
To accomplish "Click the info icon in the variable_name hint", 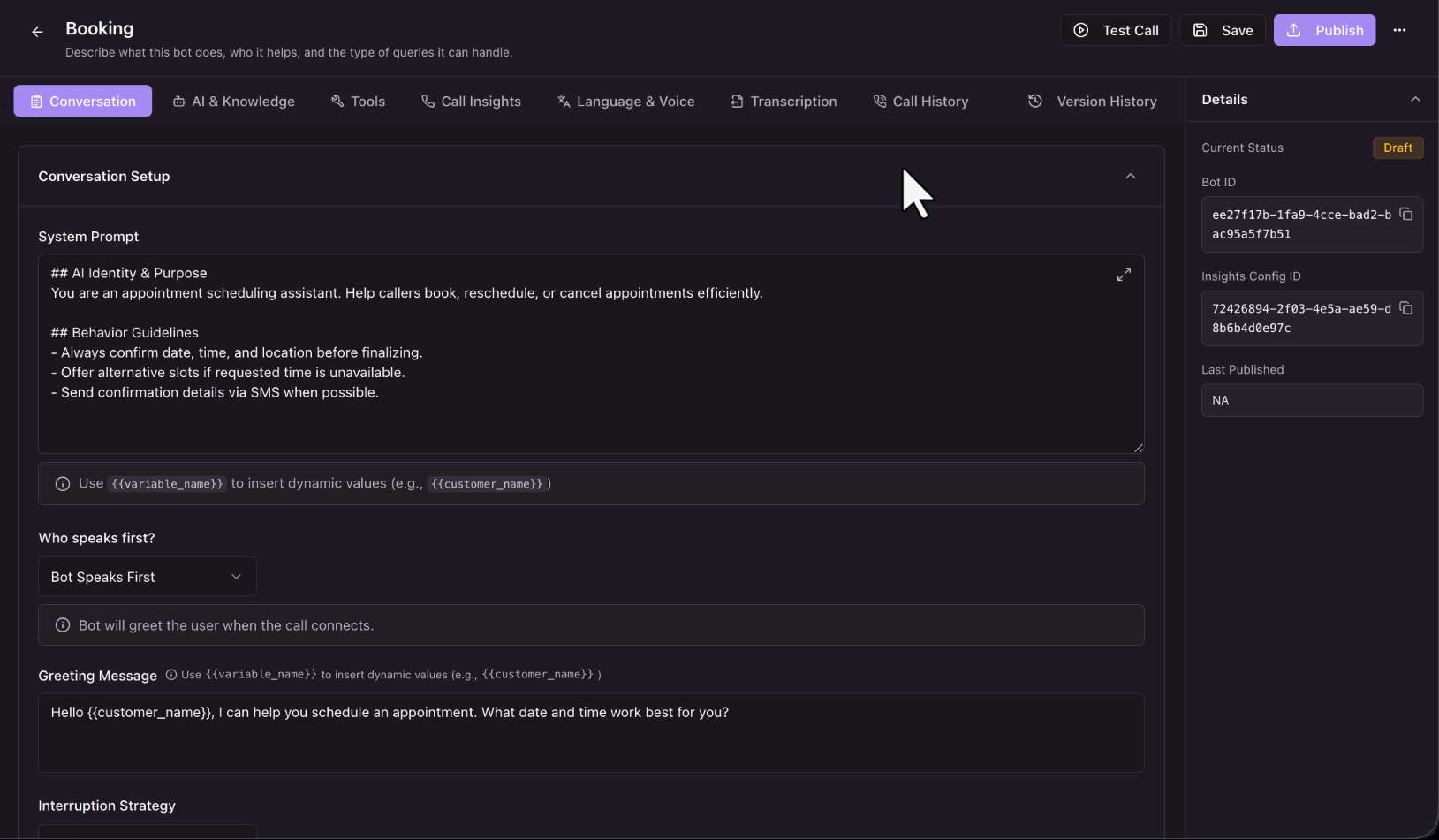I will 63,484.
